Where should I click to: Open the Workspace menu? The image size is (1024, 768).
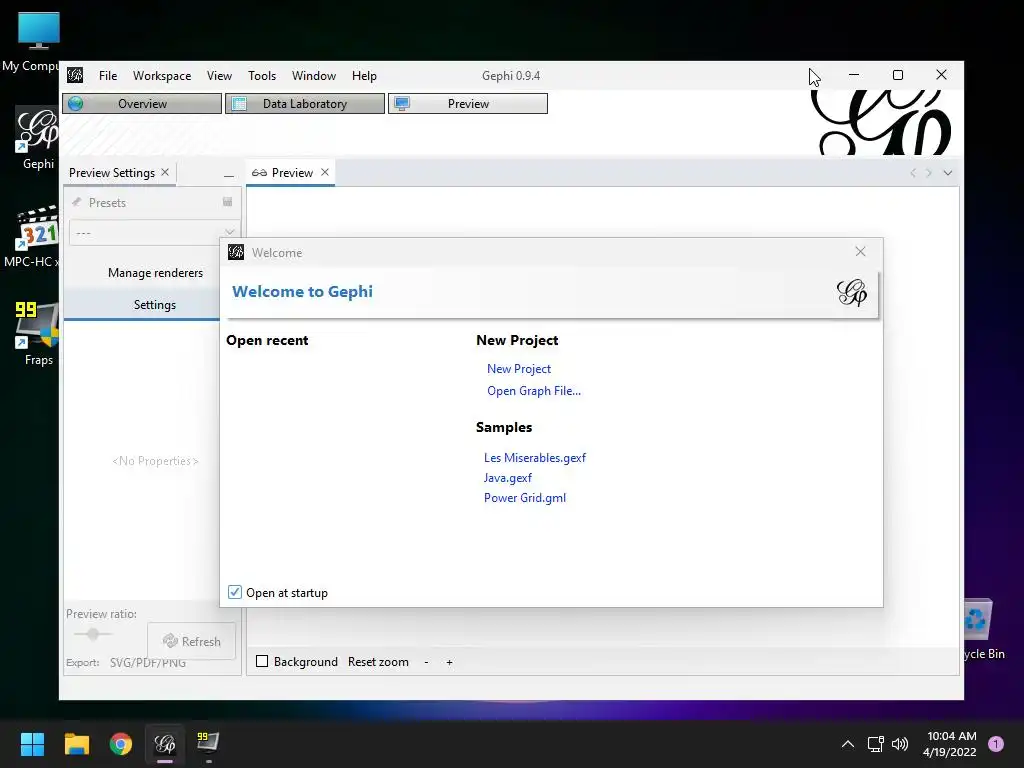pyautogui.click(x=162, y=76)
